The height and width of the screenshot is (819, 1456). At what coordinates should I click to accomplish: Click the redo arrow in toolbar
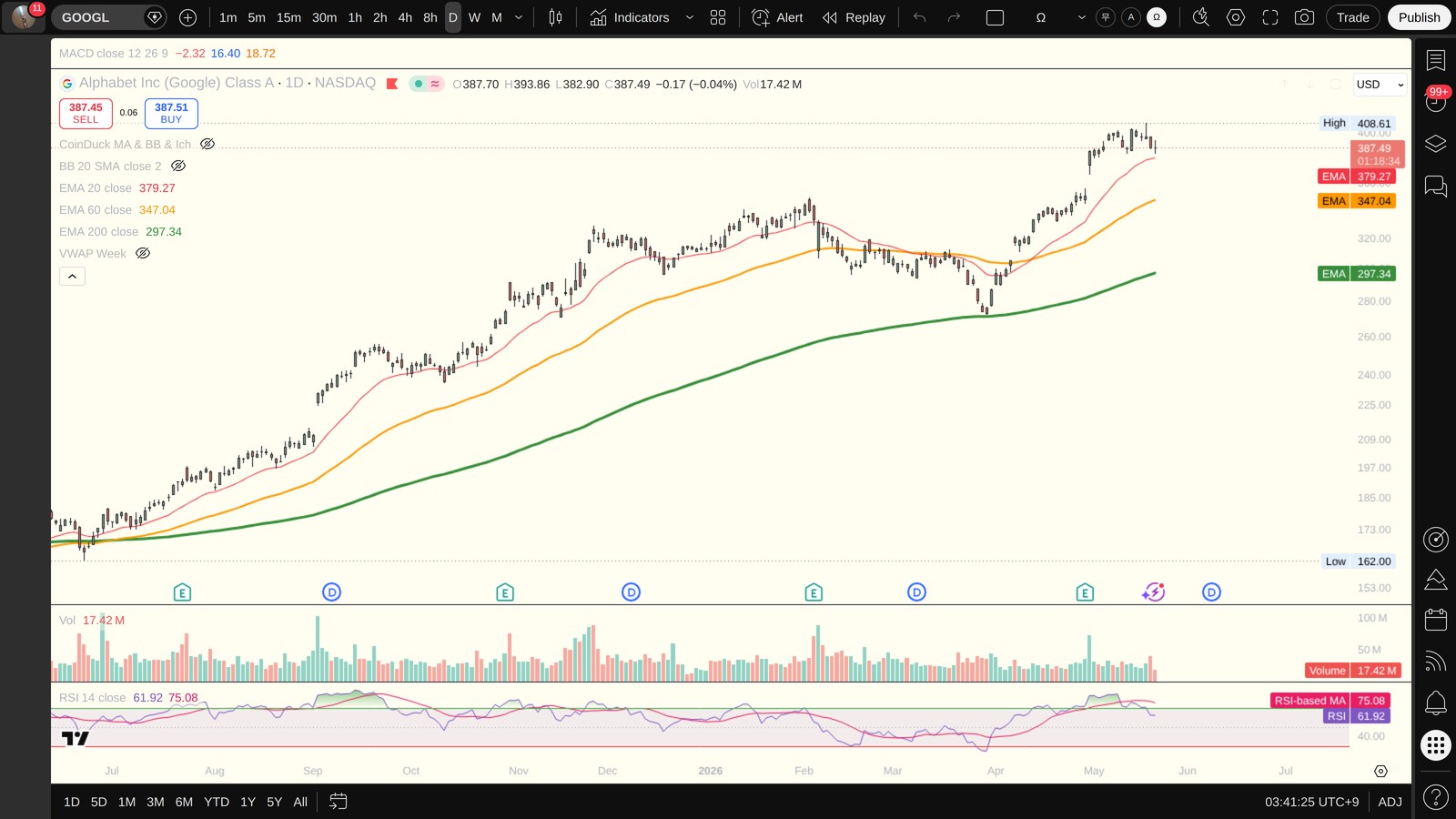(954, 17)
